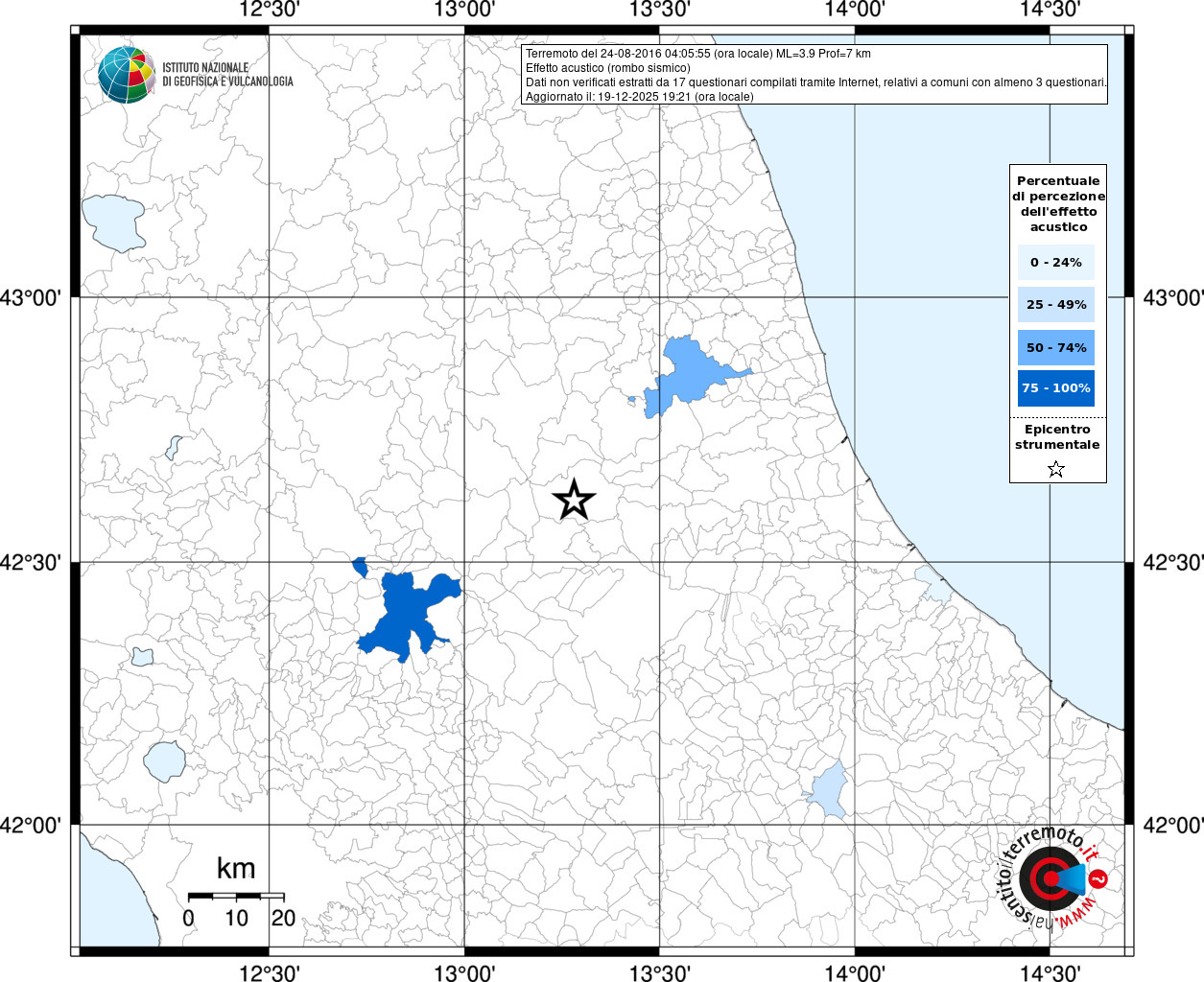The image size is (1204, 982).
Task: Click the bottom 12°30' longitude label
Action: (x=270, y=972)
